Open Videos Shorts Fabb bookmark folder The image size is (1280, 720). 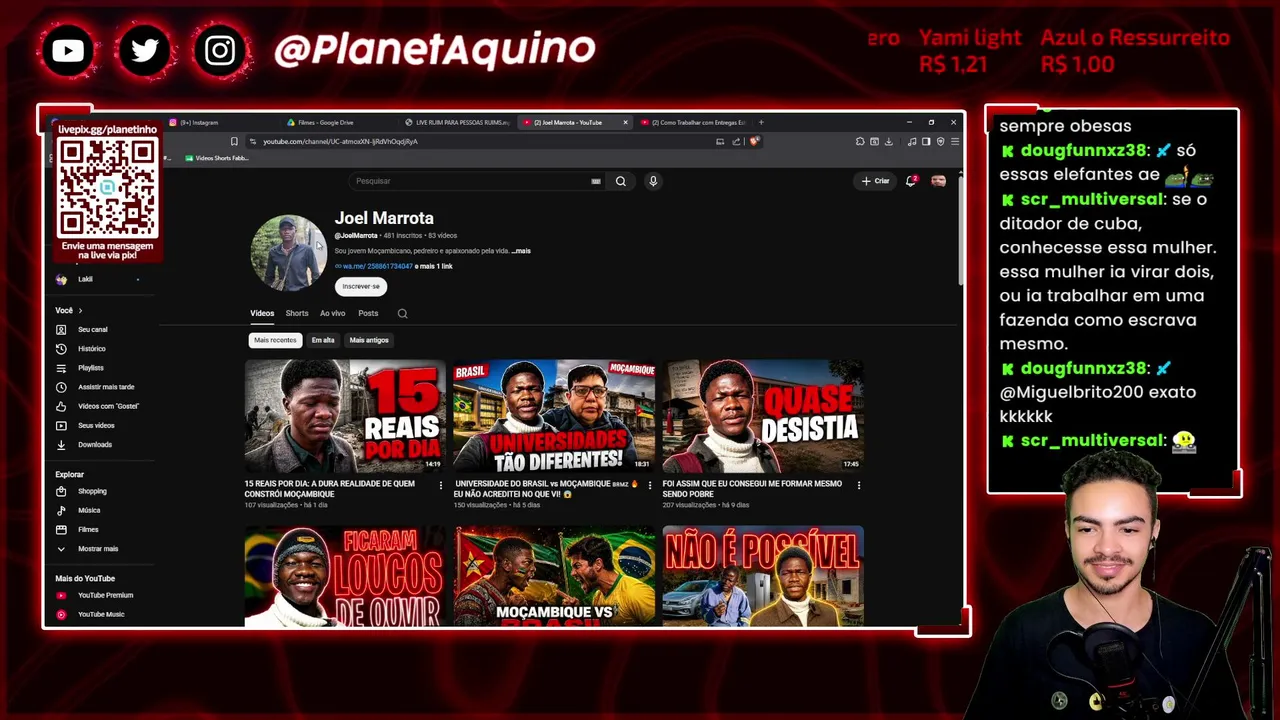coord(216,158)
